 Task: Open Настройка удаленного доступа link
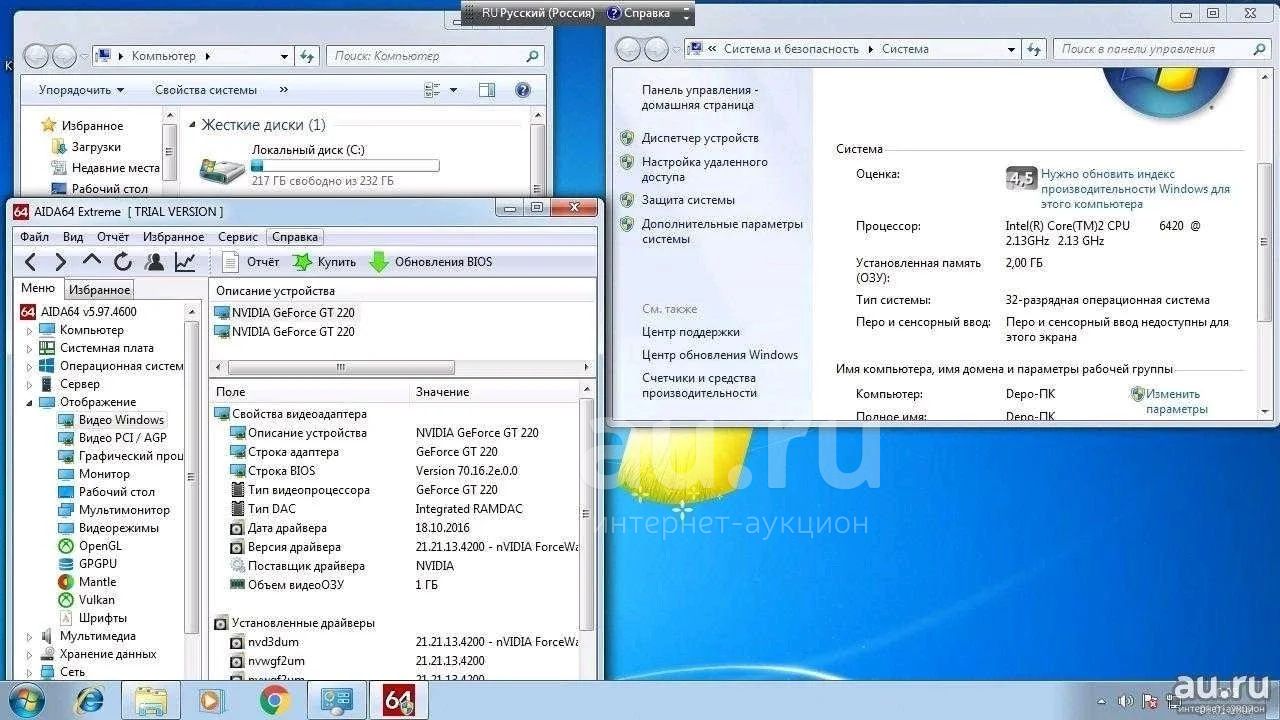705,169
